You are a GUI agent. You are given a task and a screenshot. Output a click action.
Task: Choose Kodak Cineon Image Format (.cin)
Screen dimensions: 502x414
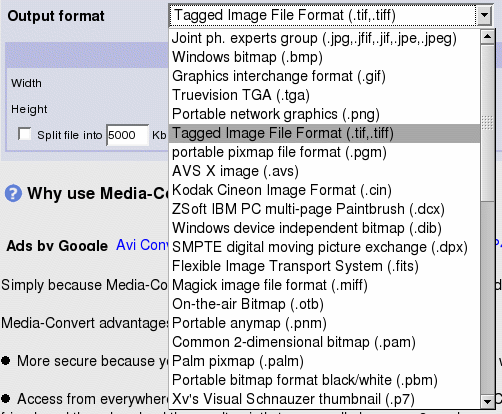click(324, 190)
